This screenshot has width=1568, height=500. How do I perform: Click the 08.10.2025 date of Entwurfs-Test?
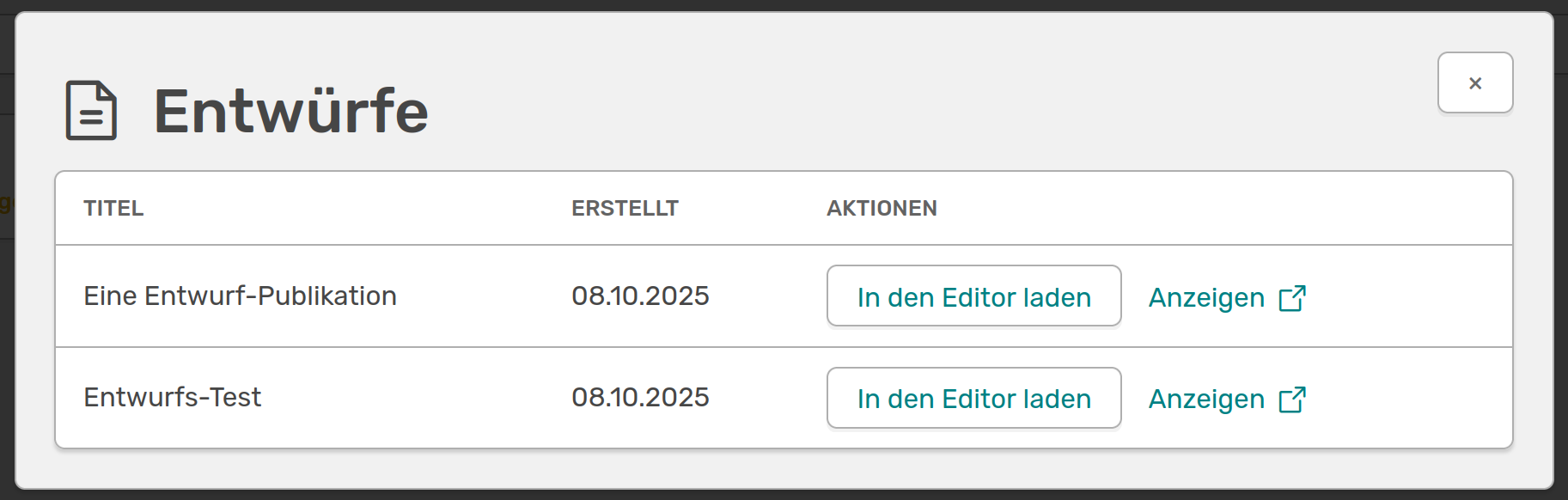(640, 398)
